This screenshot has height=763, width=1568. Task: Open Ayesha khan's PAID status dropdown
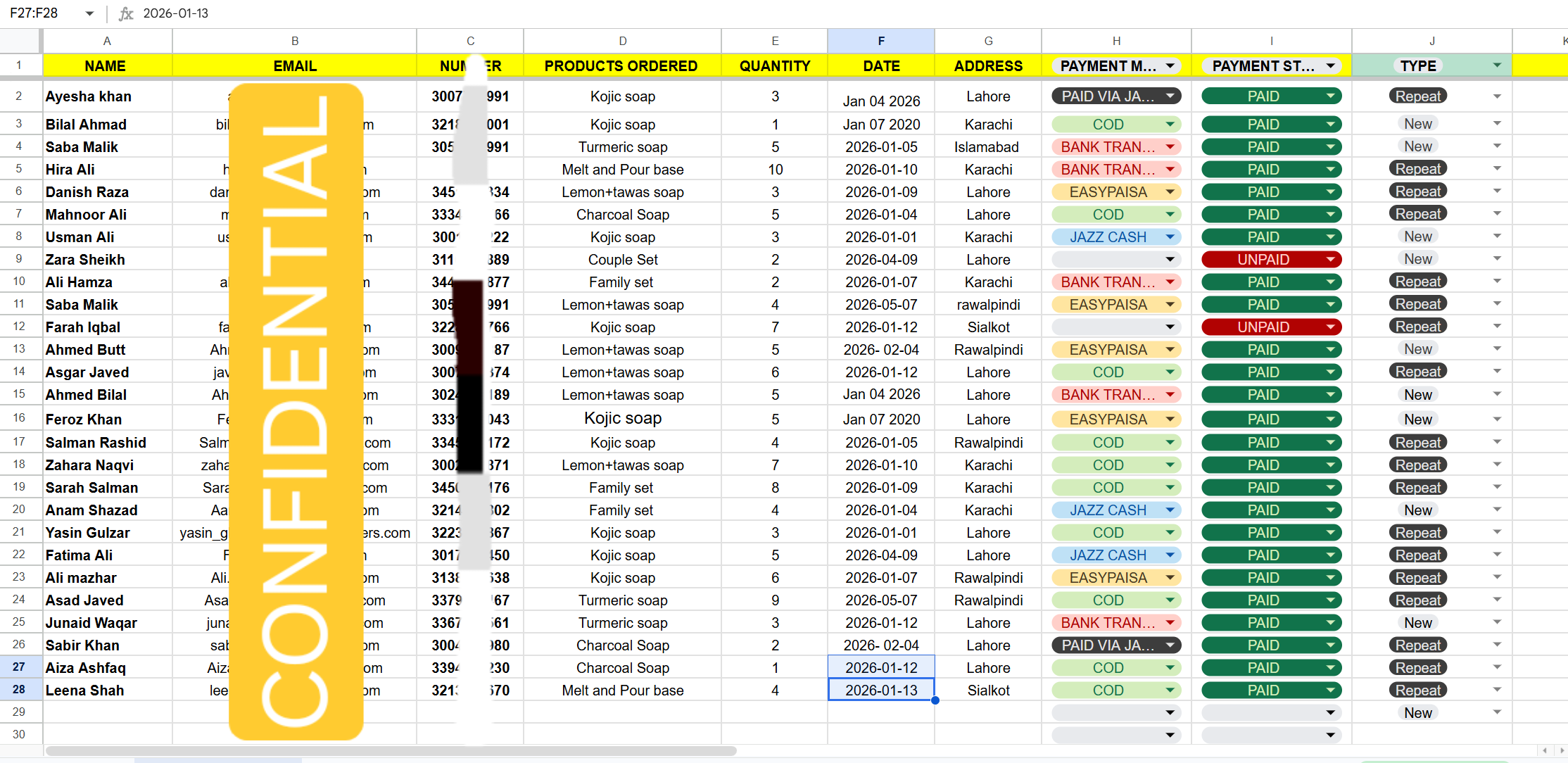[1330, 96]
